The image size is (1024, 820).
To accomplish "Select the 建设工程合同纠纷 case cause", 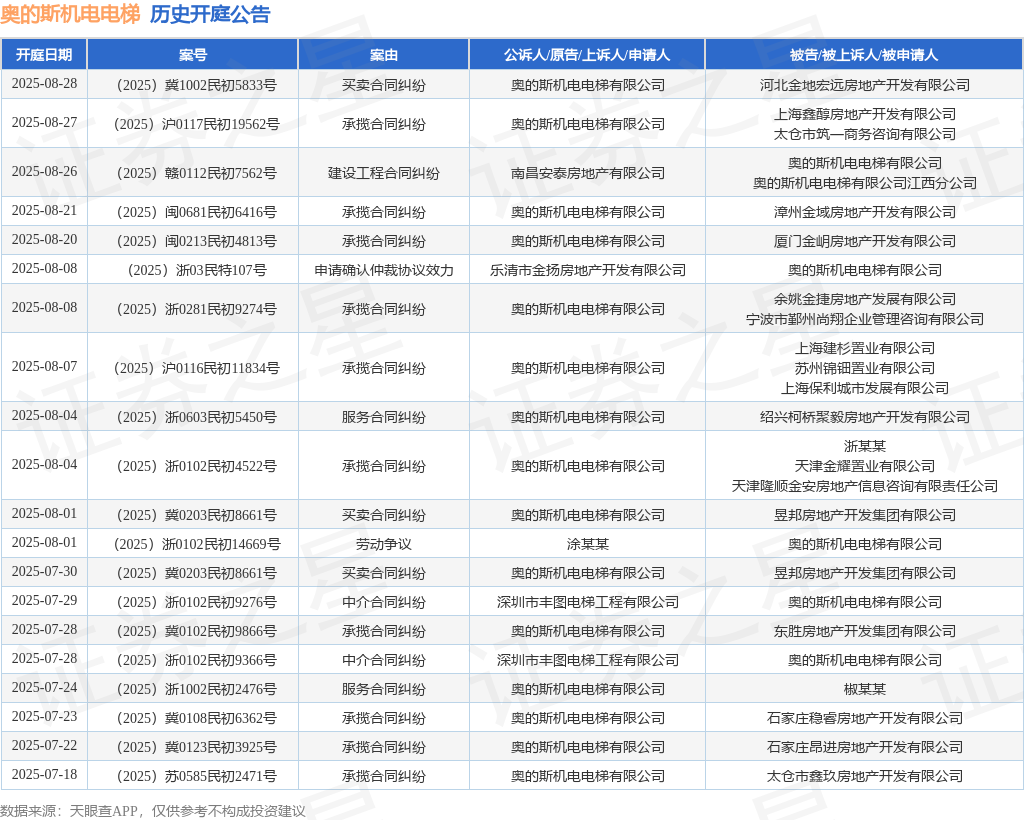I will pyautogui.click(x=383, y=173).
